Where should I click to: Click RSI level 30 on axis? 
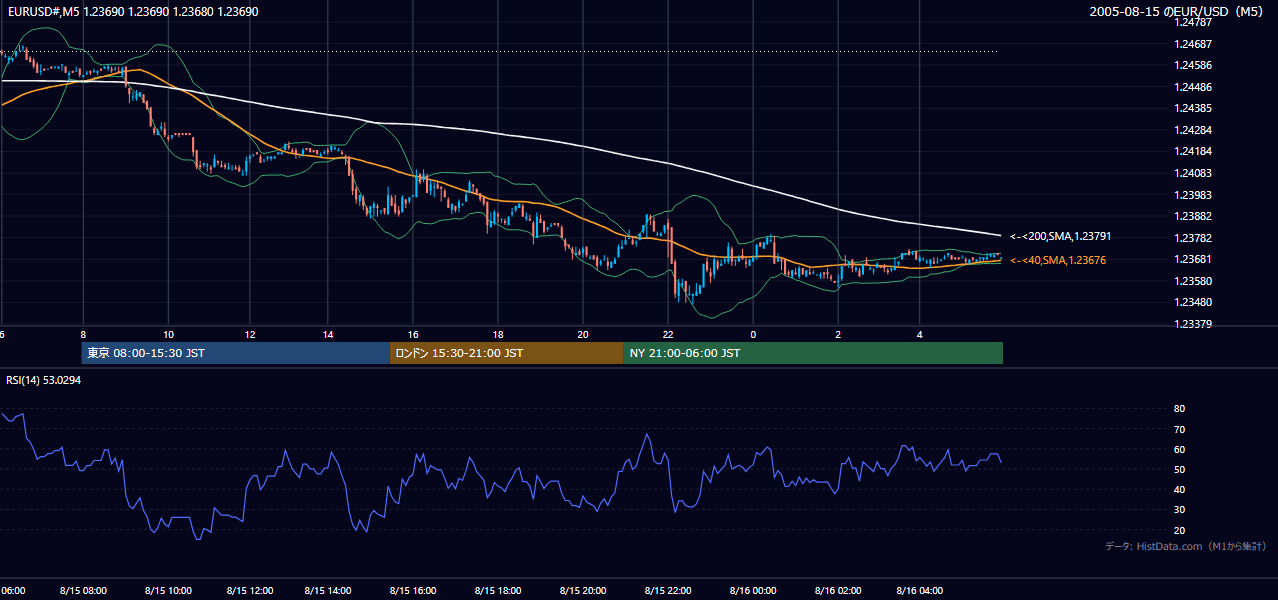tap(1179, 510)
